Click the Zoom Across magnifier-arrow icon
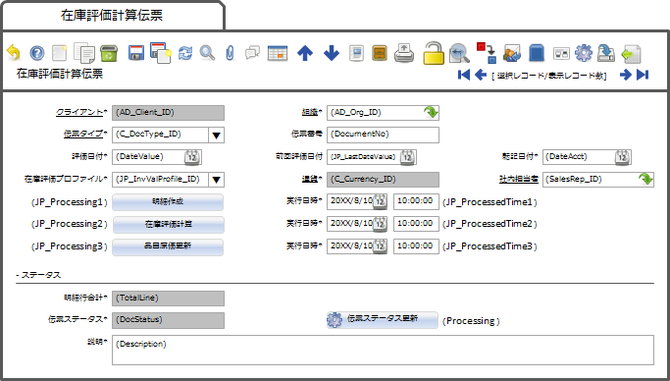The height and width of the screenshot is (381, 670). (x=459, y=53)
